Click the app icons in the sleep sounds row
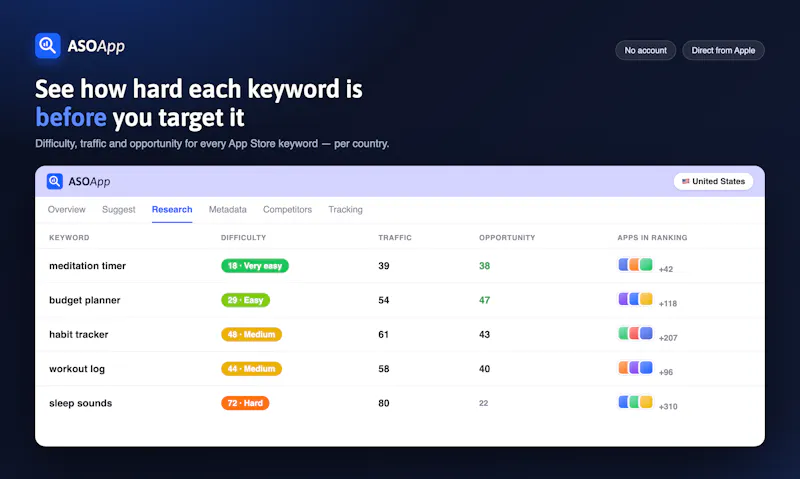800x479 pixels. pos(635,402)
